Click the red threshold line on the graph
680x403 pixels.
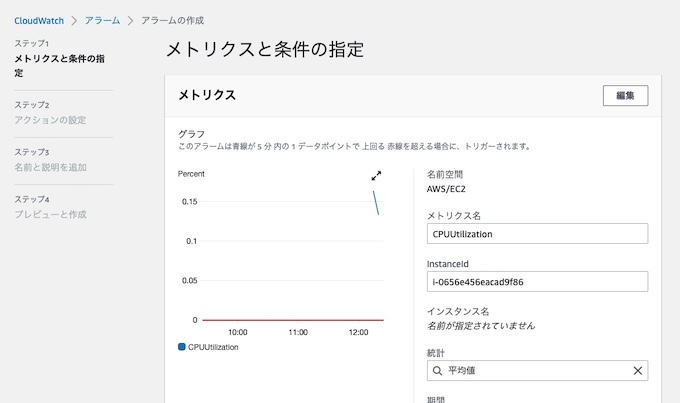293,320
